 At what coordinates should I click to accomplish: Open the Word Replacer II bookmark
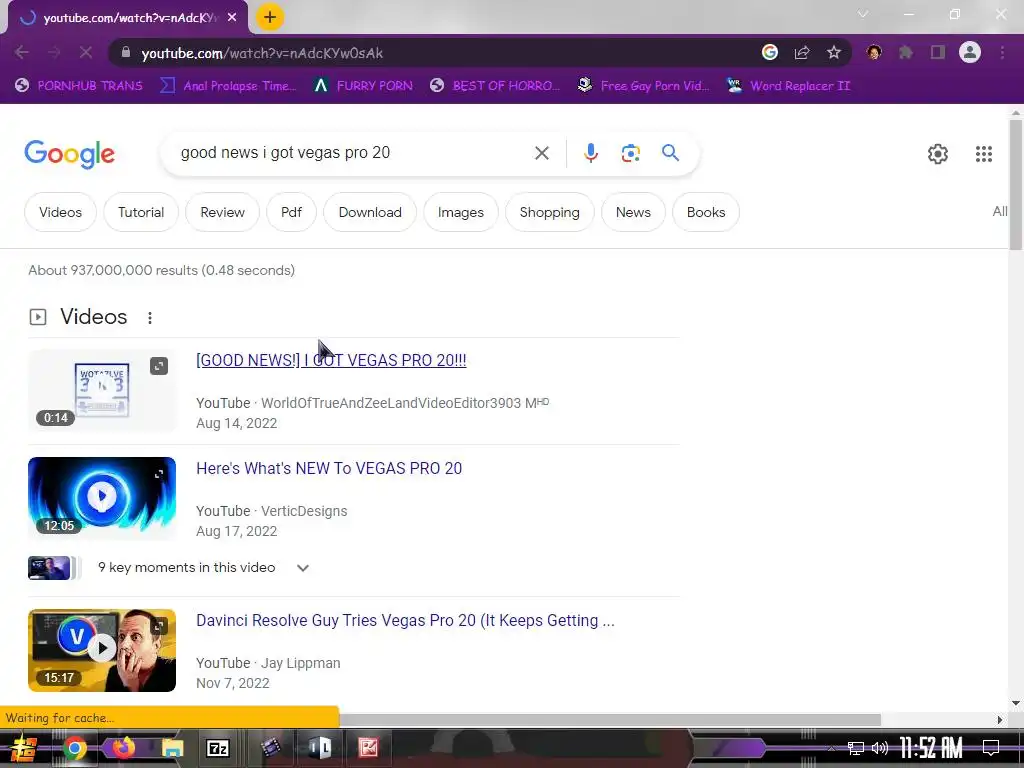(789, 86)
